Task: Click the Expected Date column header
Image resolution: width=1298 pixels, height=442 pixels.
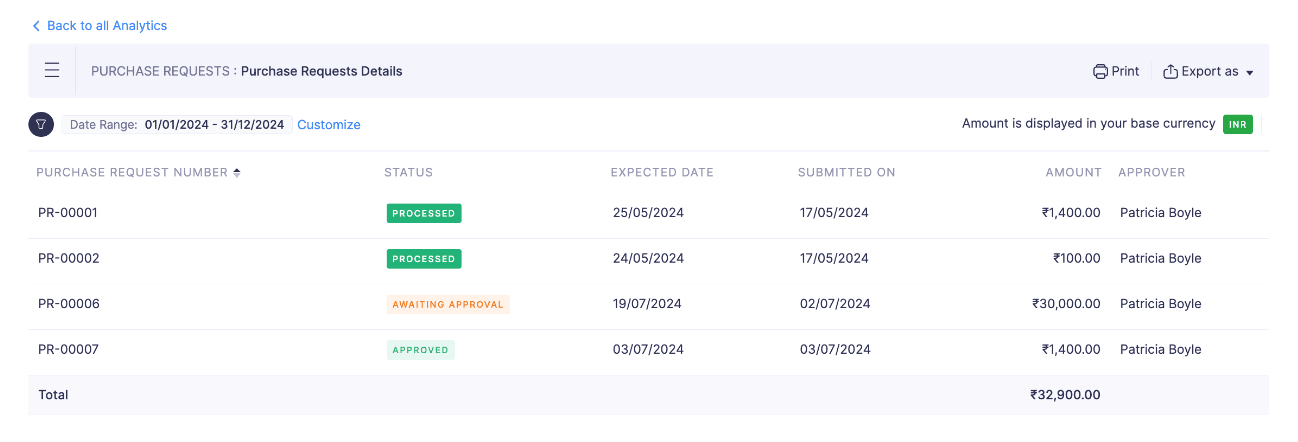Action: point(662,173)
